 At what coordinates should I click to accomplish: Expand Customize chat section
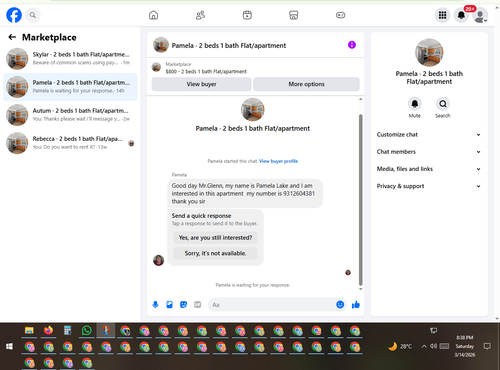429,135
